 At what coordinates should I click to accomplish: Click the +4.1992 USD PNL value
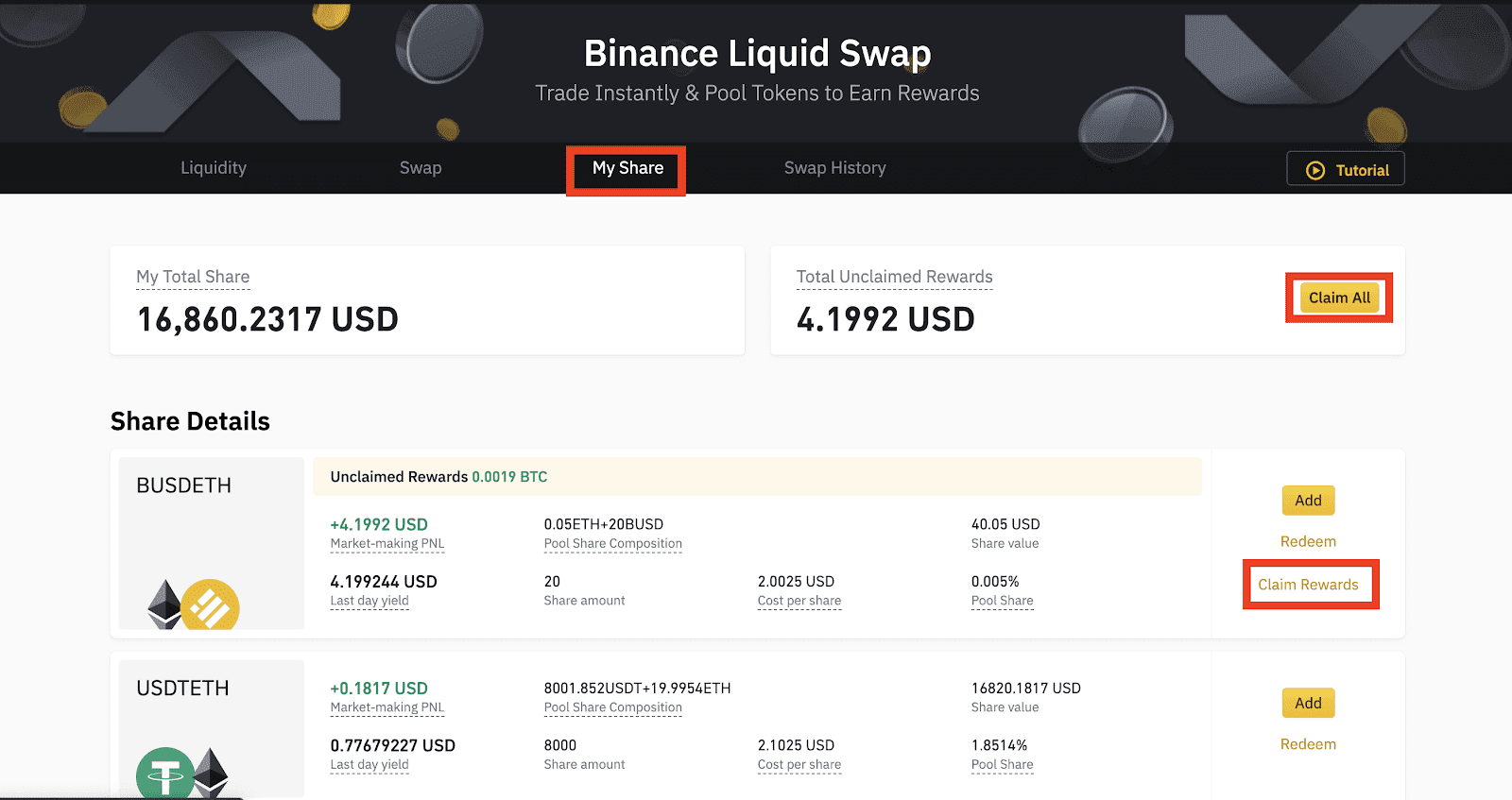[379, 524]
